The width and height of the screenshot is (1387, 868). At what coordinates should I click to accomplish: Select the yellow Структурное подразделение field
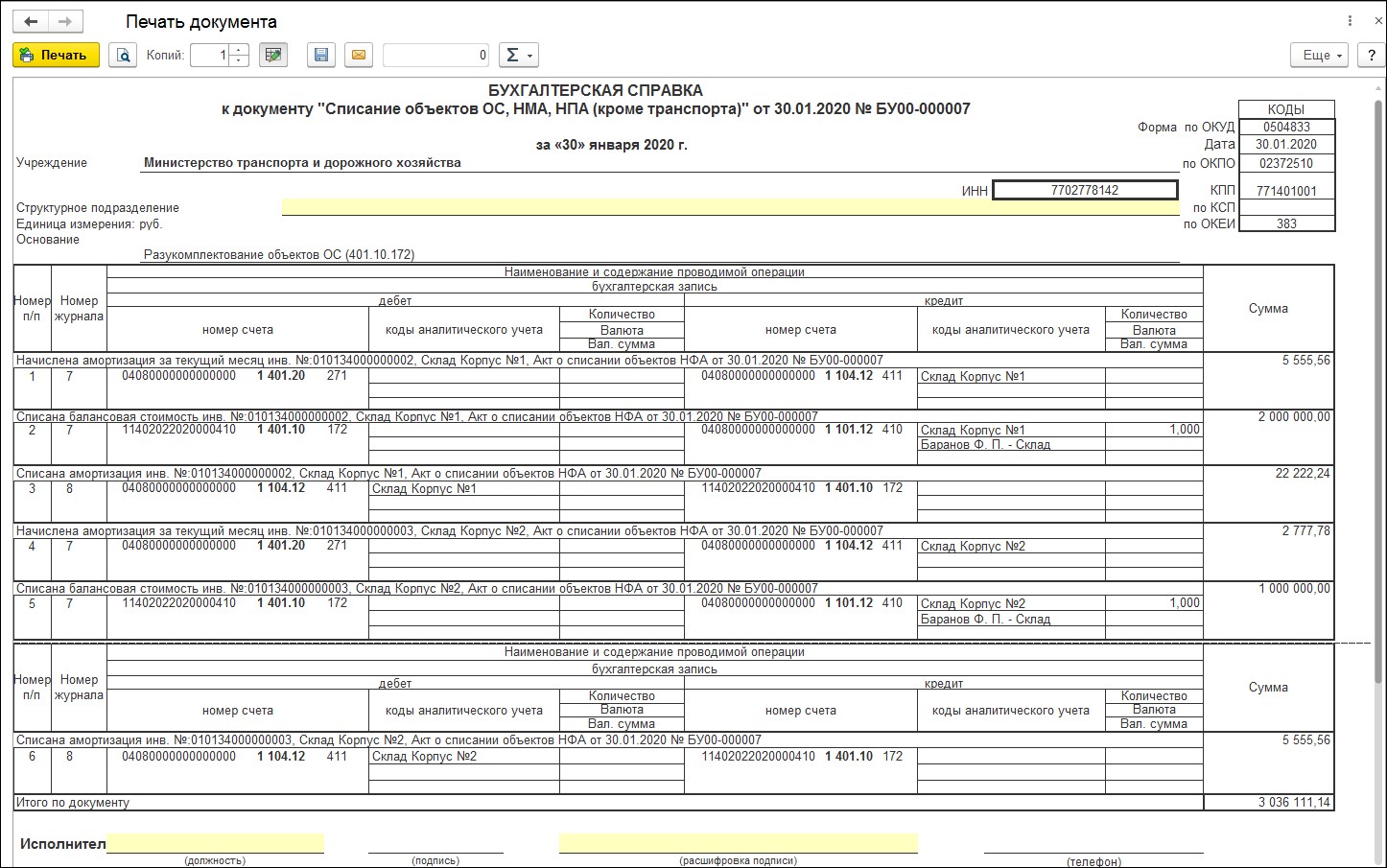click(x=730, y=207)
